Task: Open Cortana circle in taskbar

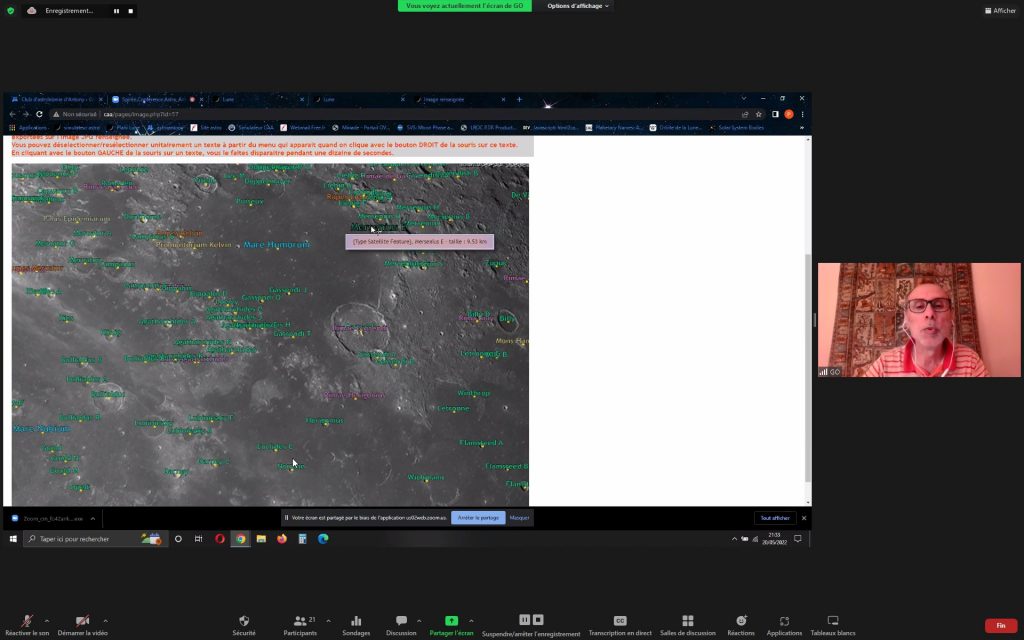Action: (x=178, y=539)
